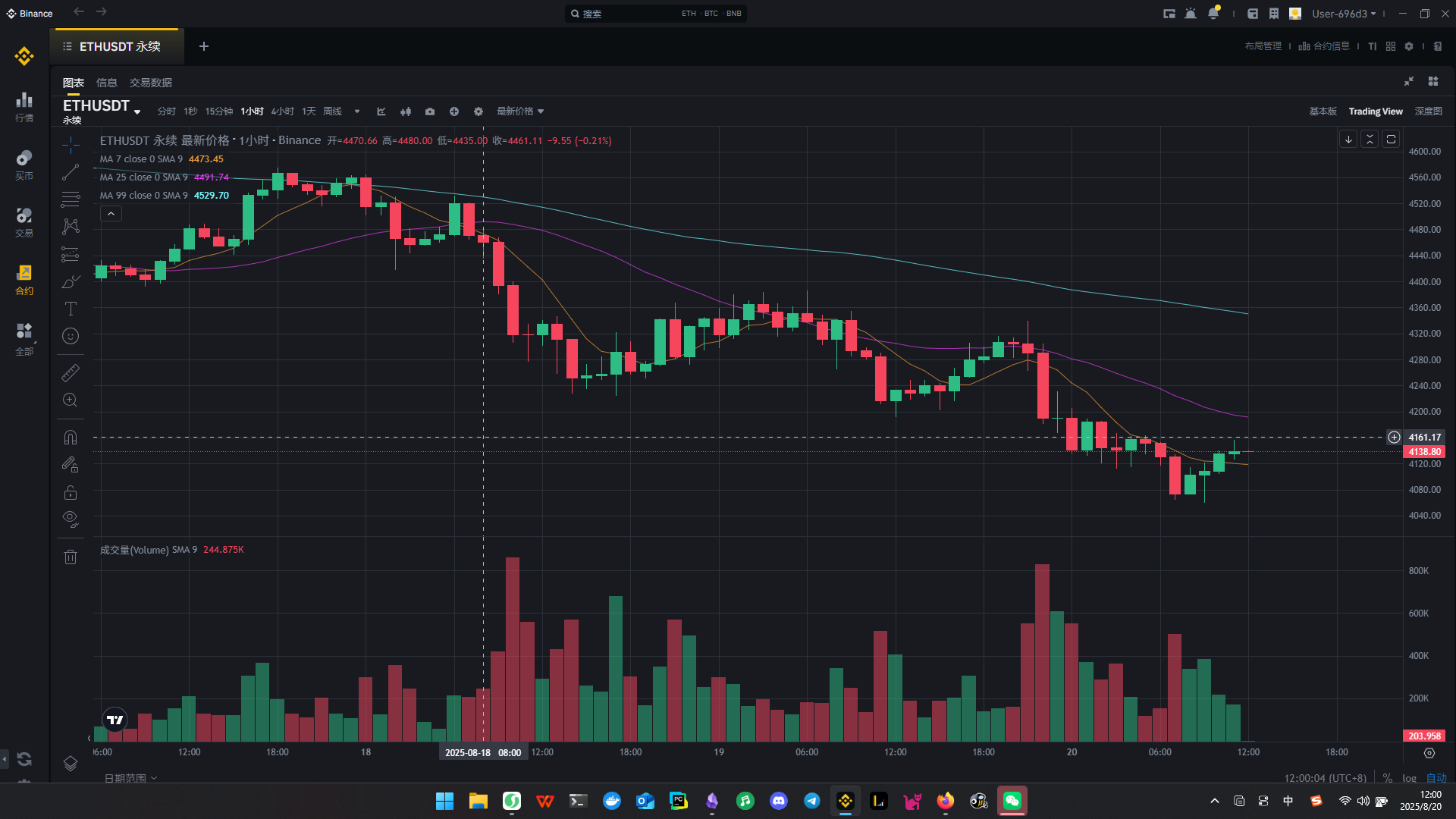This screenshot has height=819, width=1456.
Task: Open the chart screenshot camera tool
Action: click(430, 111)
